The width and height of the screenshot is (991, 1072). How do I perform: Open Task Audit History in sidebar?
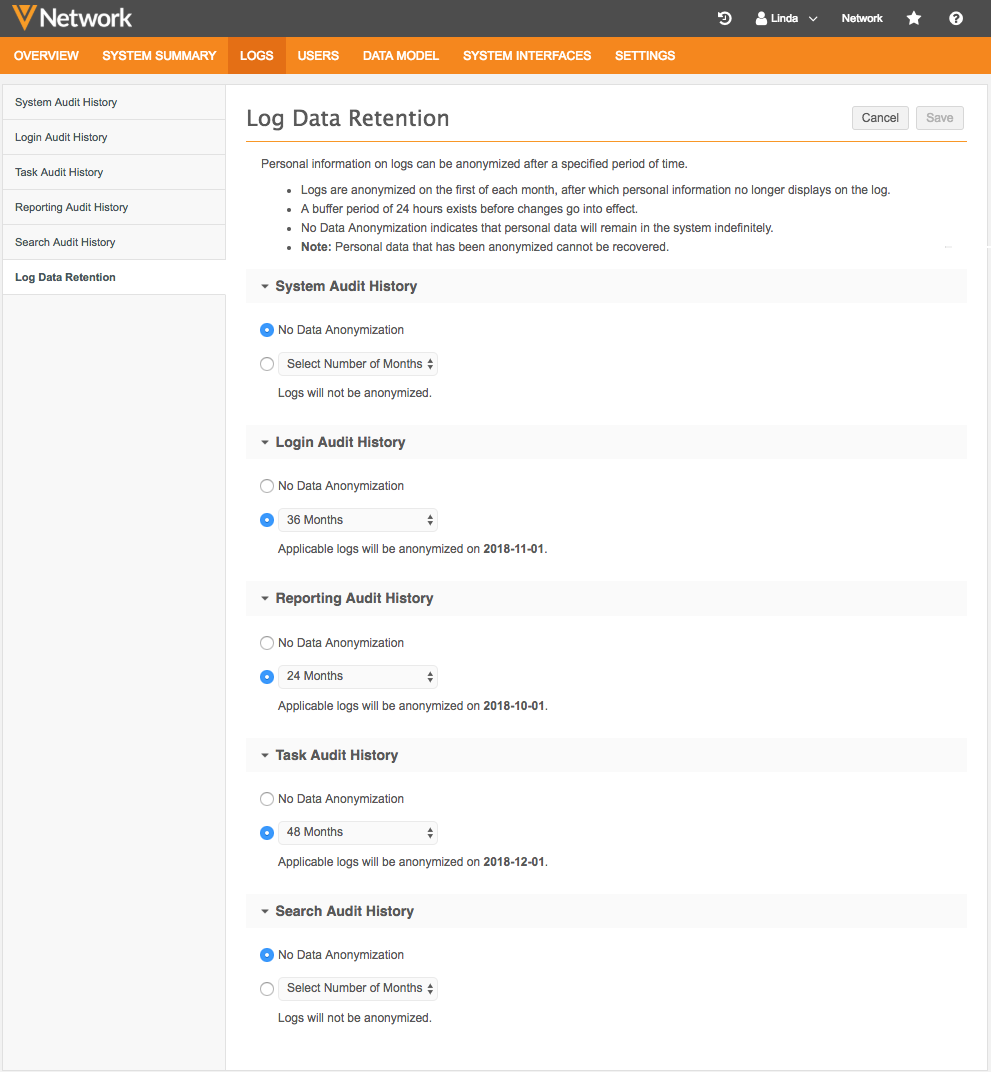(59, 172)
